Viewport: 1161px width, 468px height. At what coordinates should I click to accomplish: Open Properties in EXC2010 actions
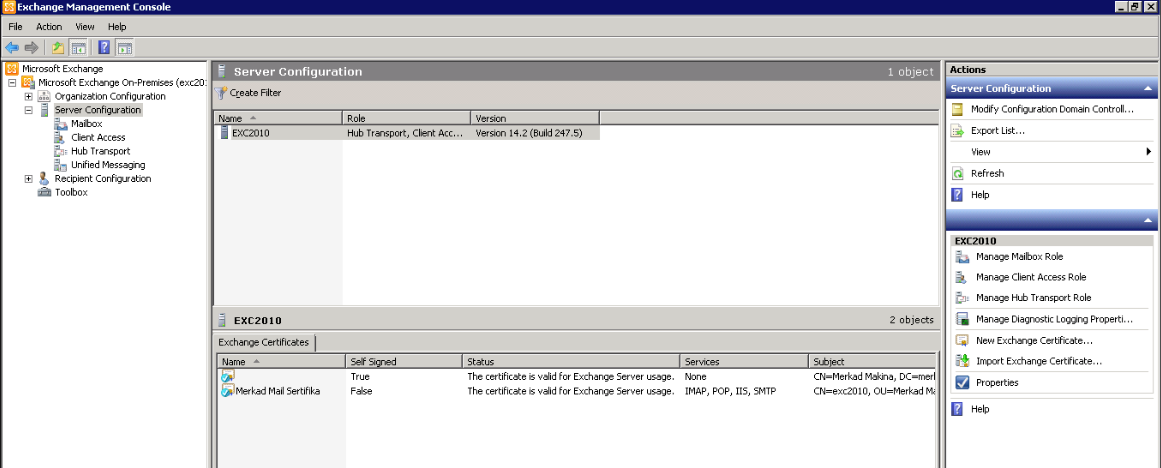pos(997,383)
